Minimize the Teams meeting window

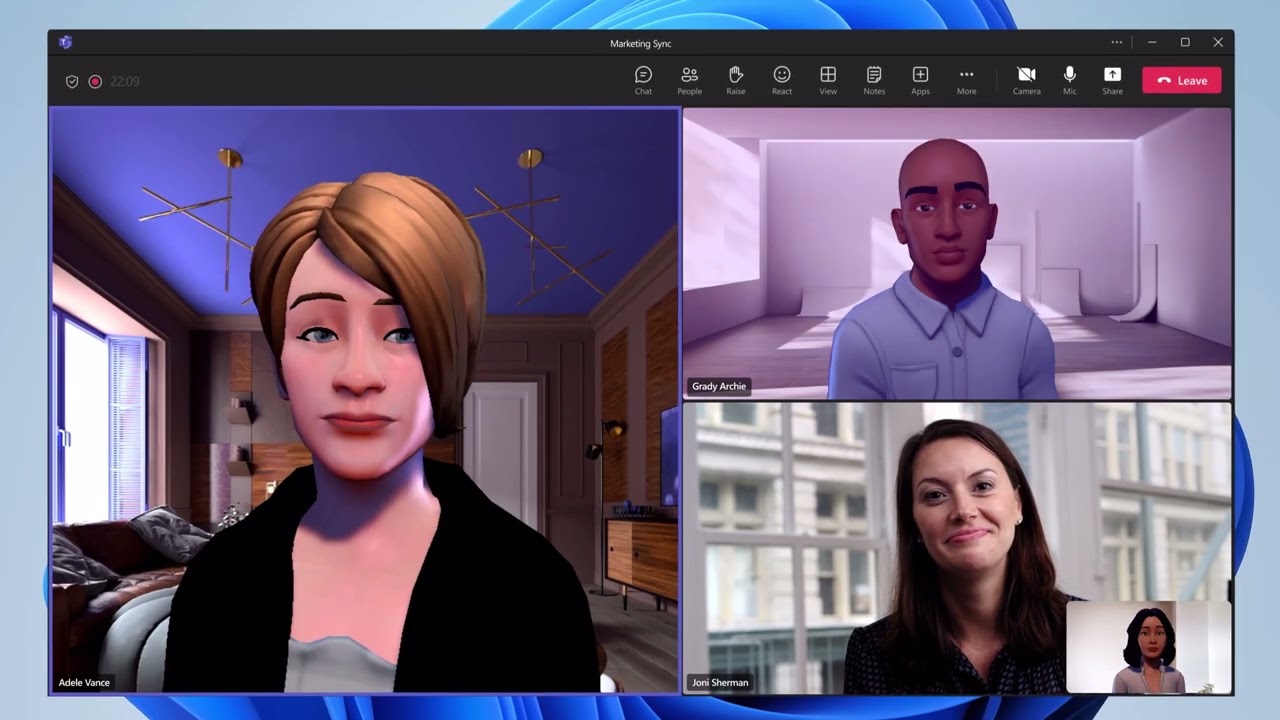pyautogui.click(x=1152, y=42)
